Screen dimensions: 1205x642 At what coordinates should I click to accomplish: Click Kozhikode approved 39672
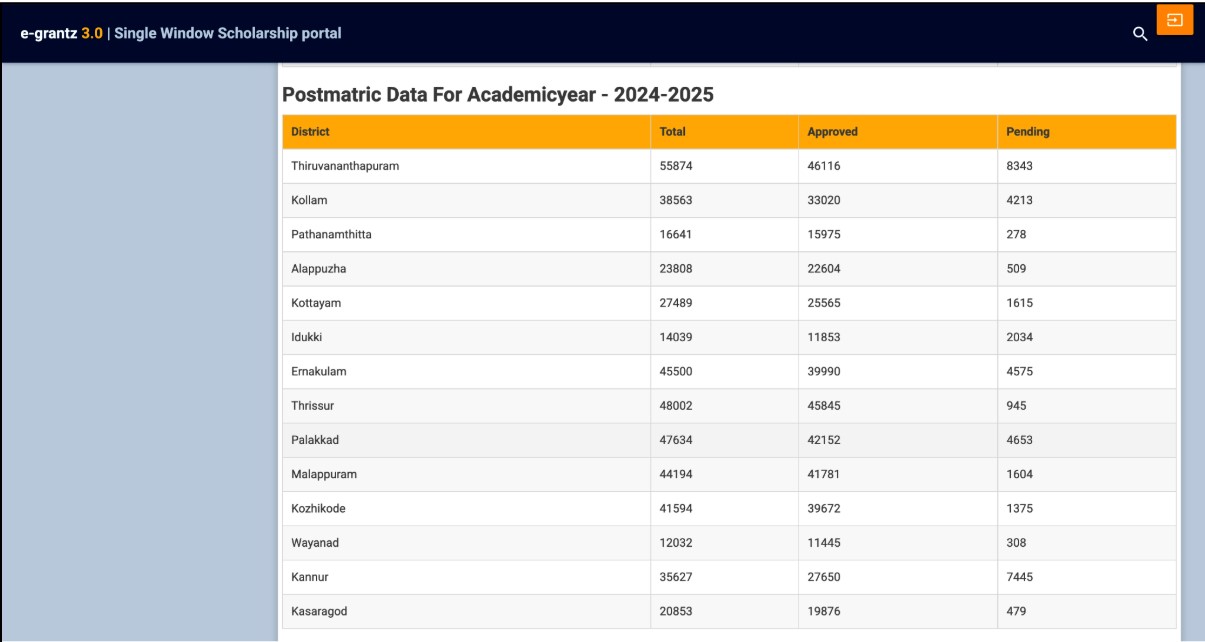[824, 508]
